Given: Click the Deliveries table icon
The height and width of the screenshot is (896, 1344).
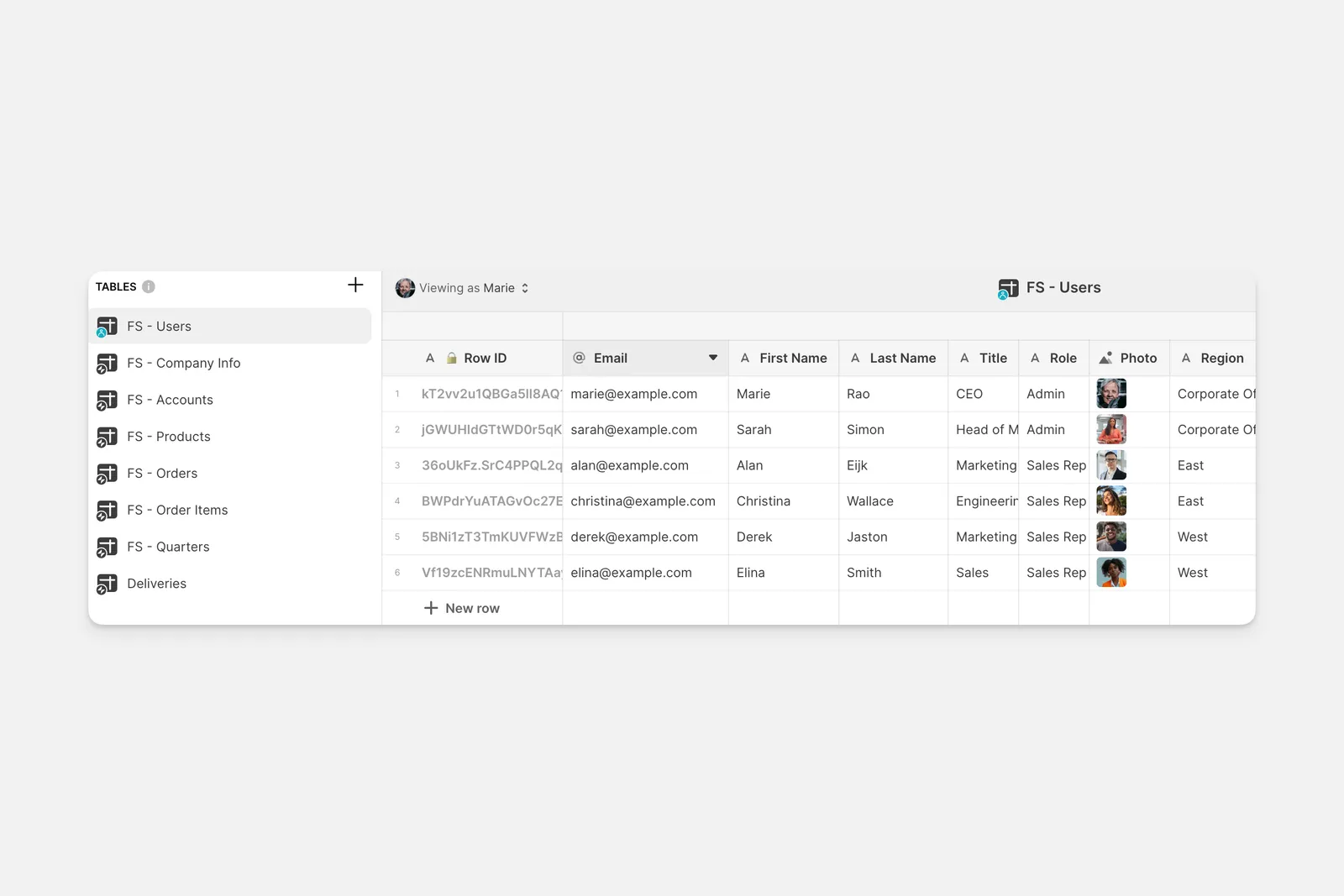Looking at the screenshot, I should click(107, 584).
